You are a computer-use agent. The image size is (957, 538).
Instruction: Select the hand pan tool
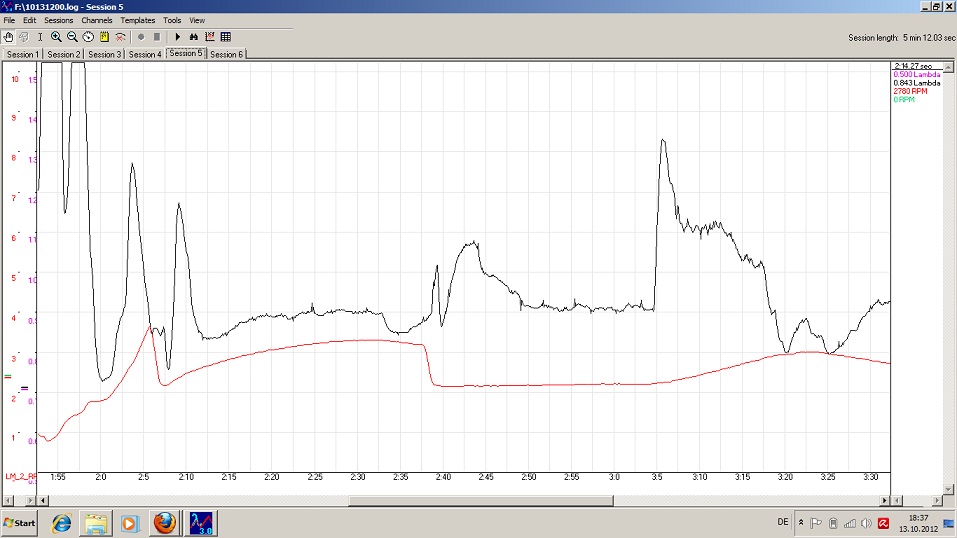pyautogui.click(x=9, y=37)
